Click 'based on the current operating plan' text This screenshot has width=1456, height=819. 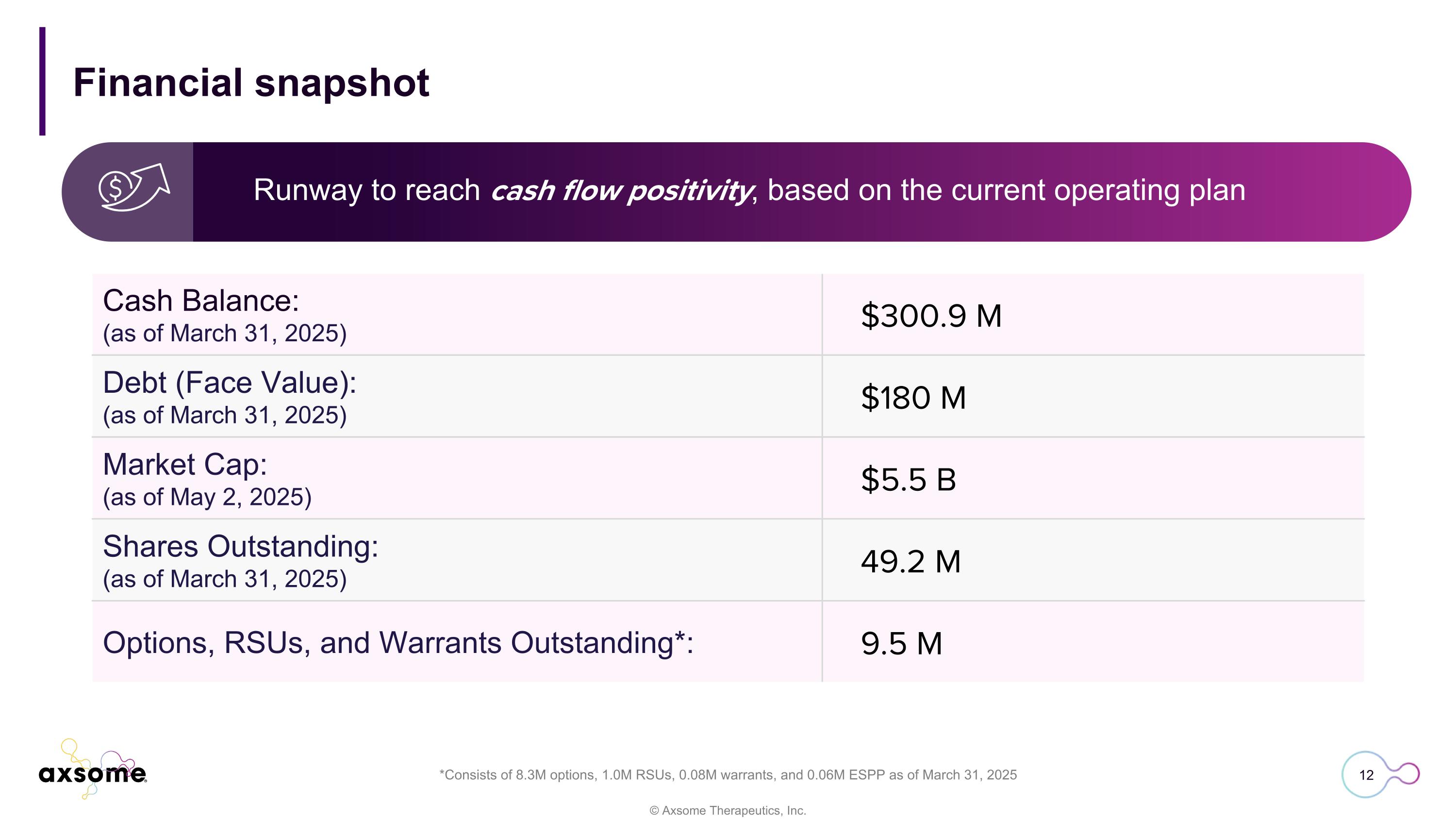pos(1006,190)
